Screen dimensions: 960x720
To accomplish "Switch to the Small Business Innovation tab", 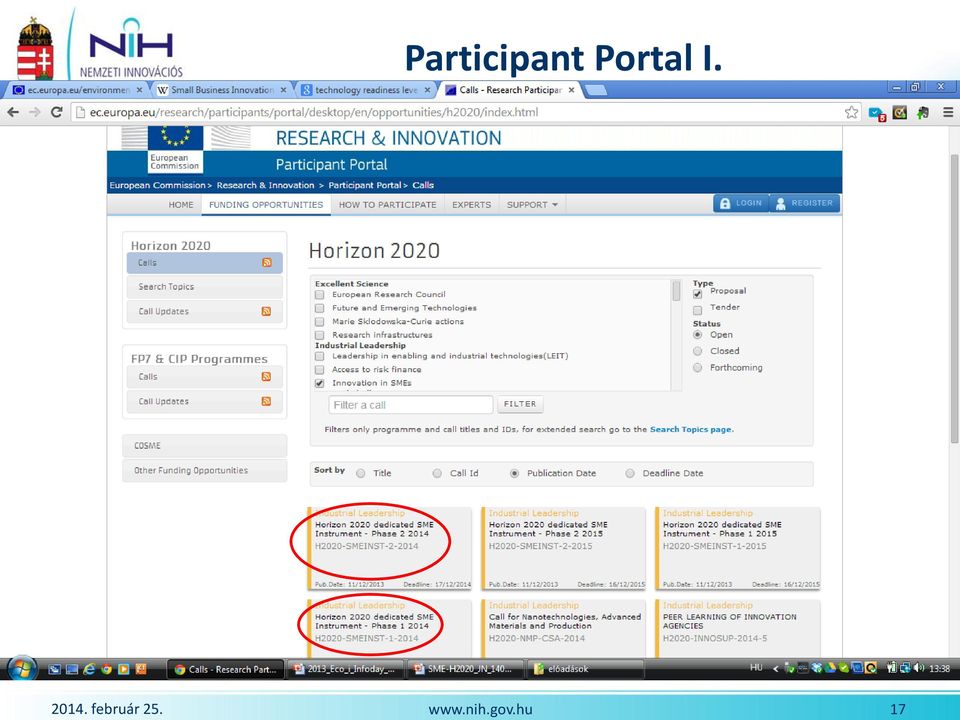I will tap(222, 90).
